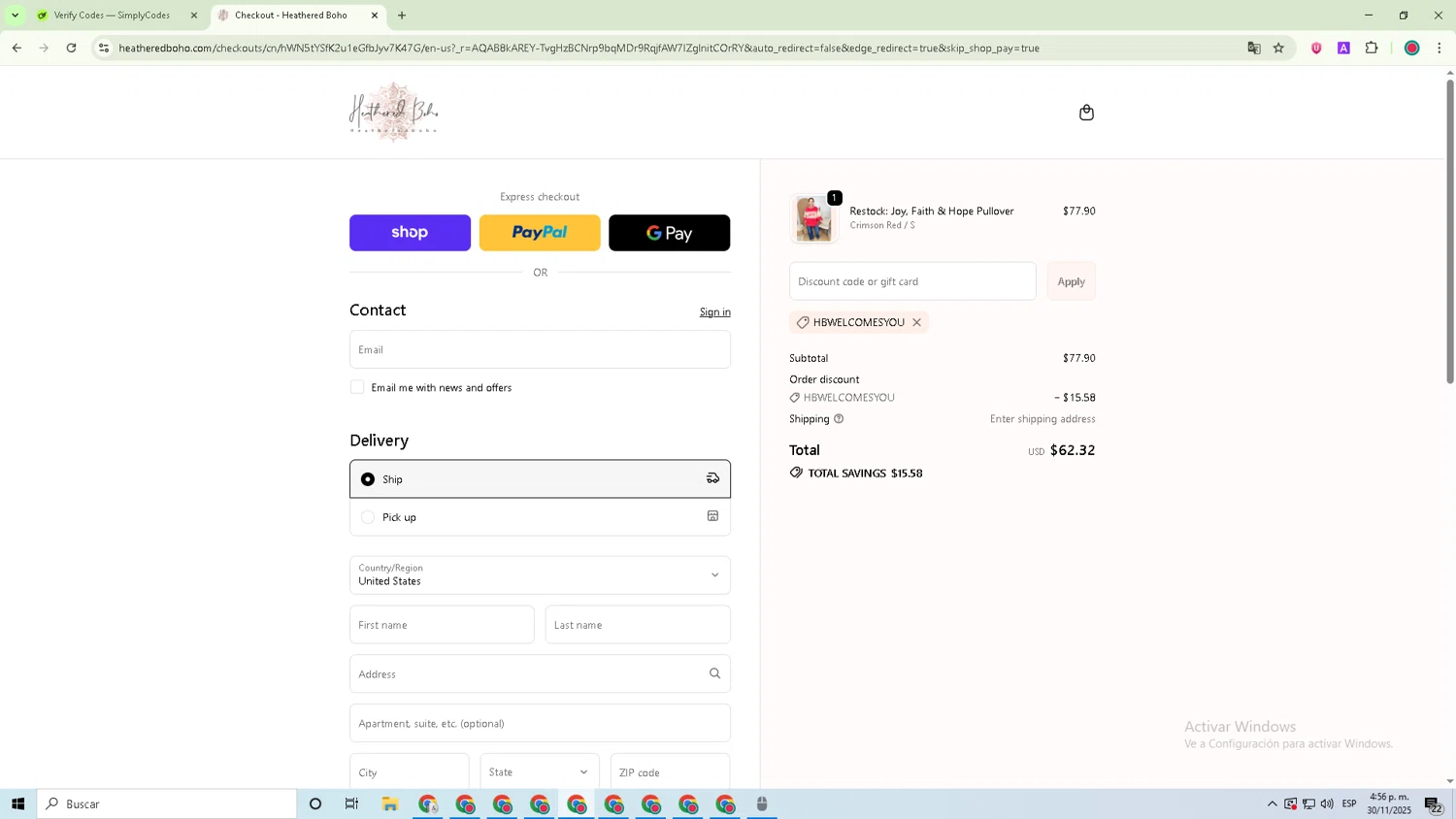Focus the Email input field

click(x=540, y=349)
